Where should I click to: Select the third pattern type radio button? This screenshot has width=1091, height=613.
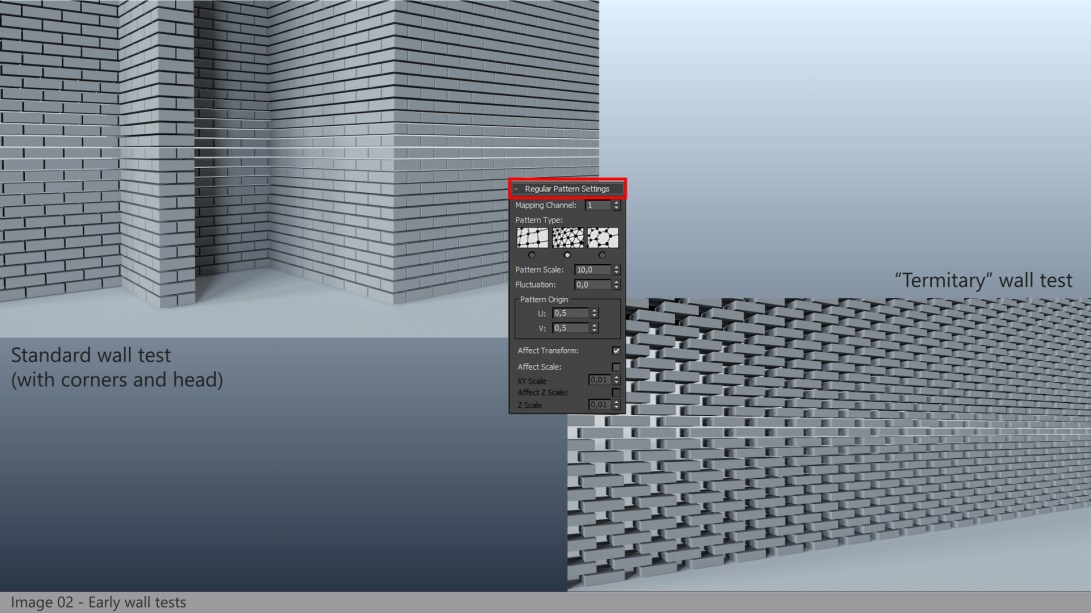601,253
